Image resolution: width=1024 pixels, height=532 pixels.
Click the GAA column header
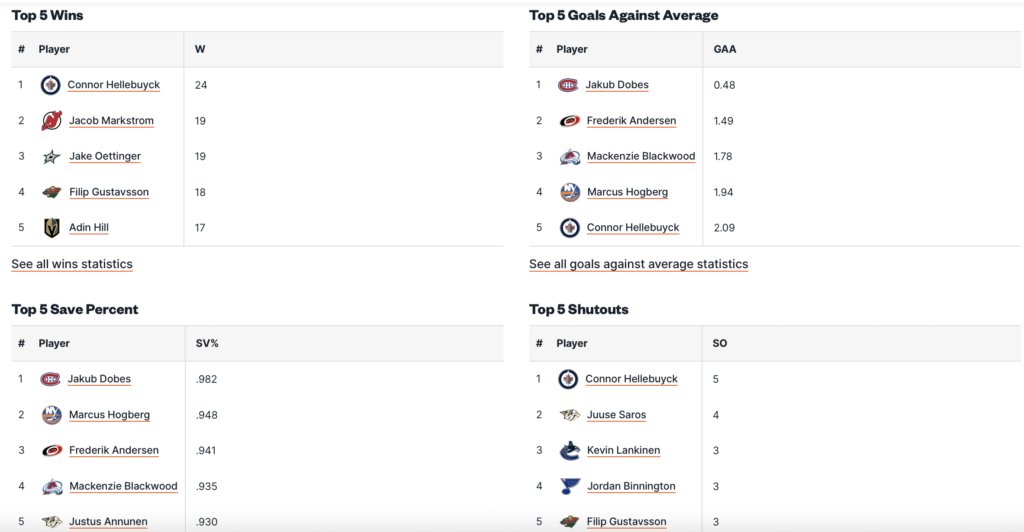click(724, 49)
